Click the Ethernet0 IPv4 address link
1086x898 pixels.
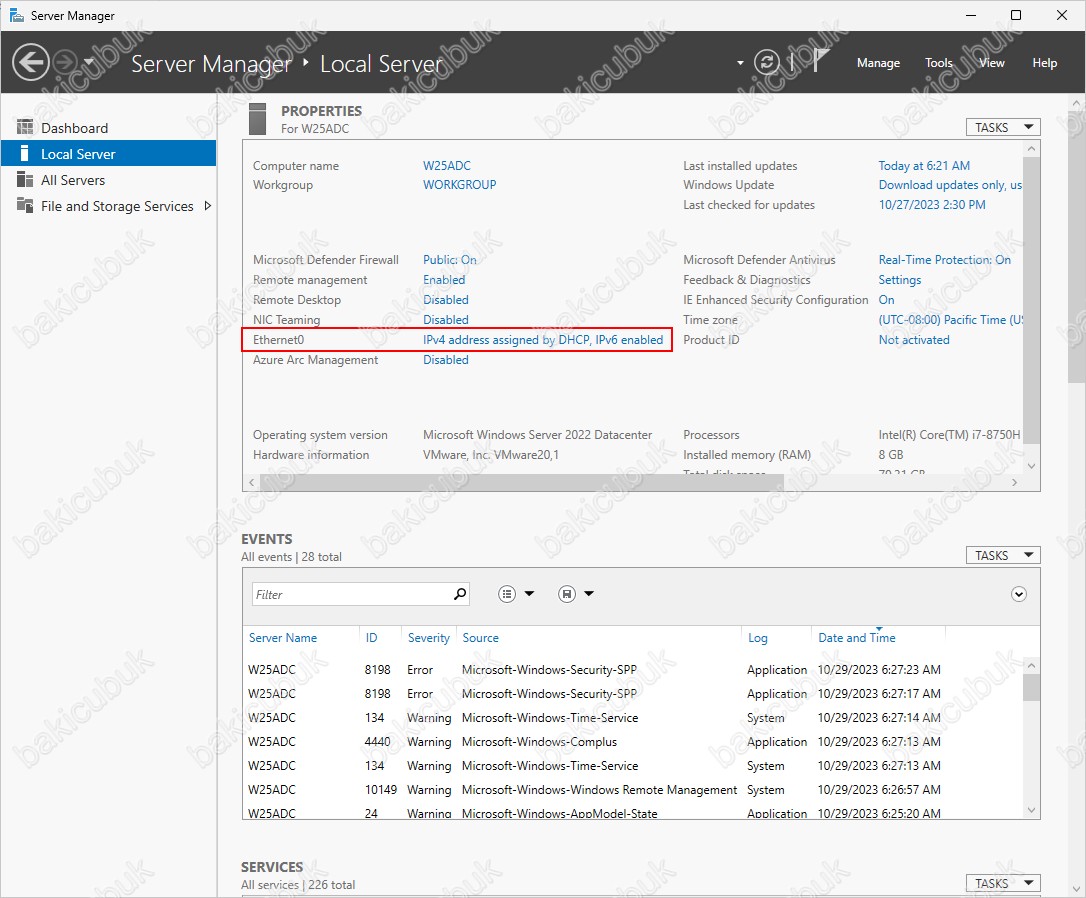tap(543, 340)
